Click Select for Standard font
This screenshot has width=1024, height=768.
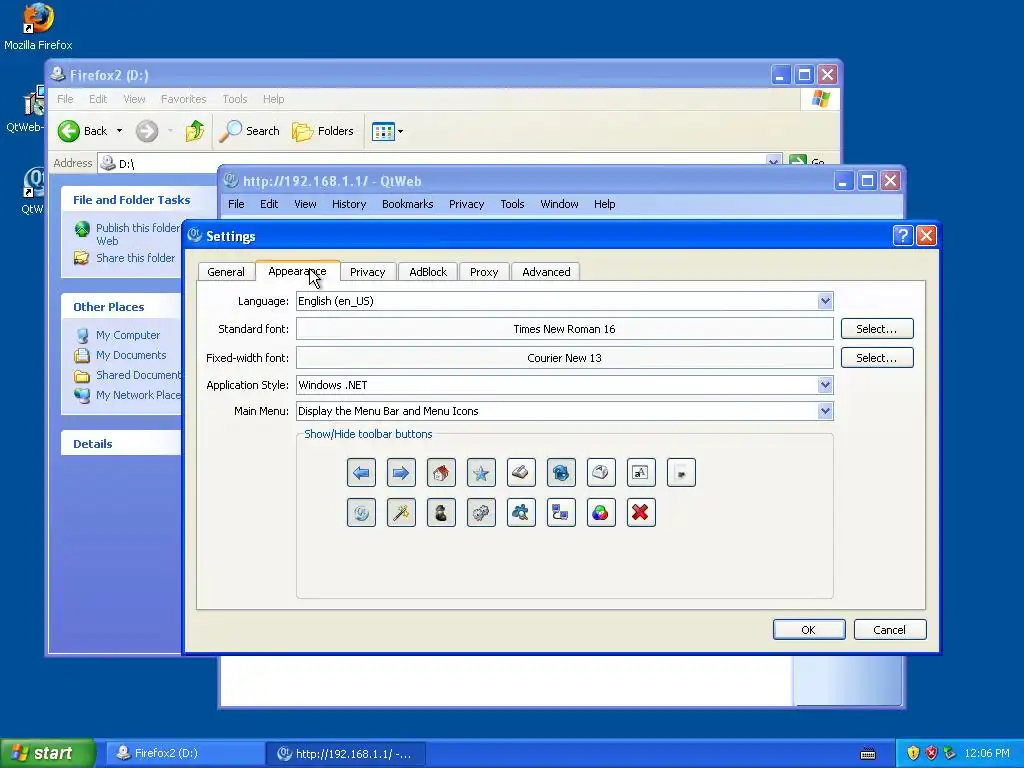[876, 328]
